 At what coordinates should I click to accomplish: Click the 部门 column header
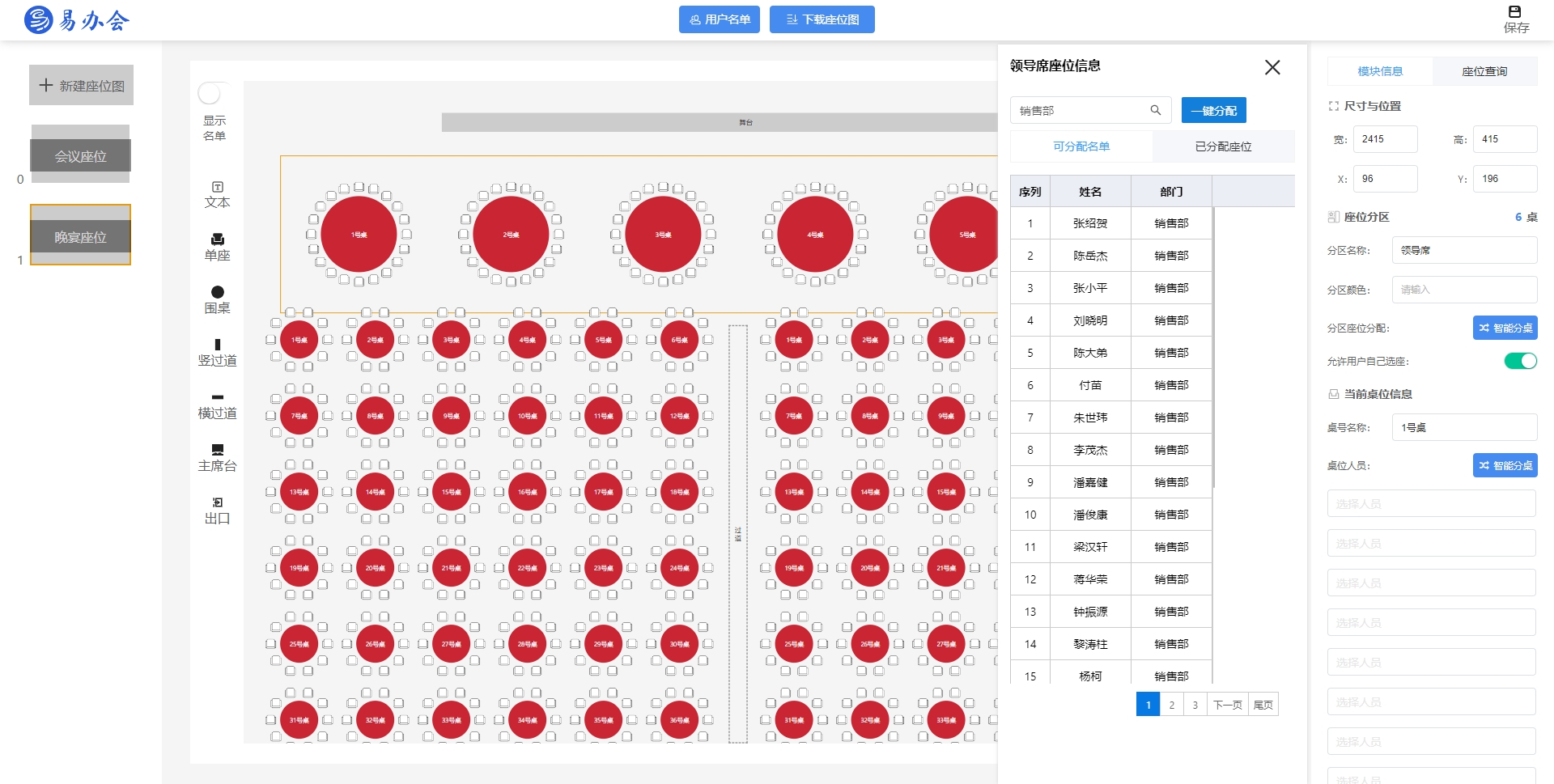coord(1171,192)
